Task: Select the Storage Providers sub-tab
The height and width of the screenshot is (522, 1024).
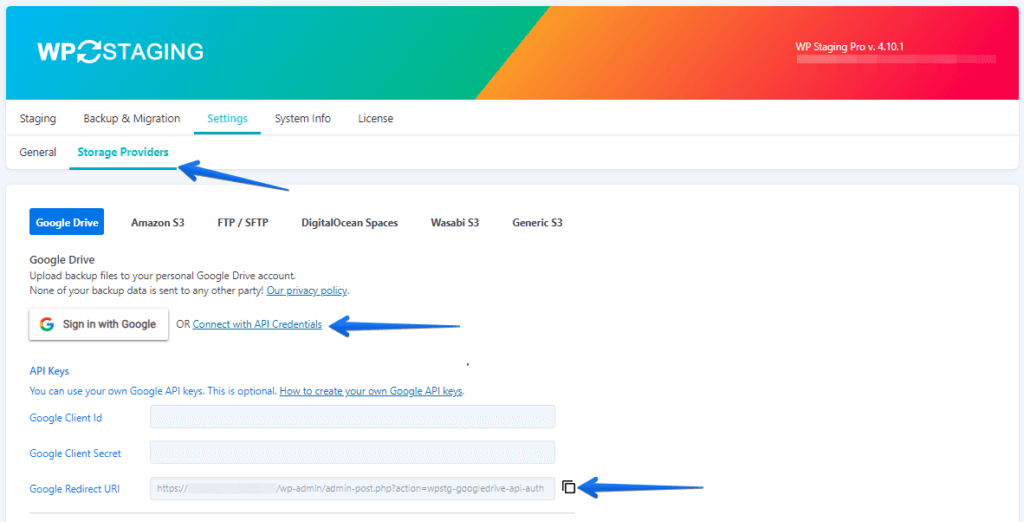Action: point(123,152)
